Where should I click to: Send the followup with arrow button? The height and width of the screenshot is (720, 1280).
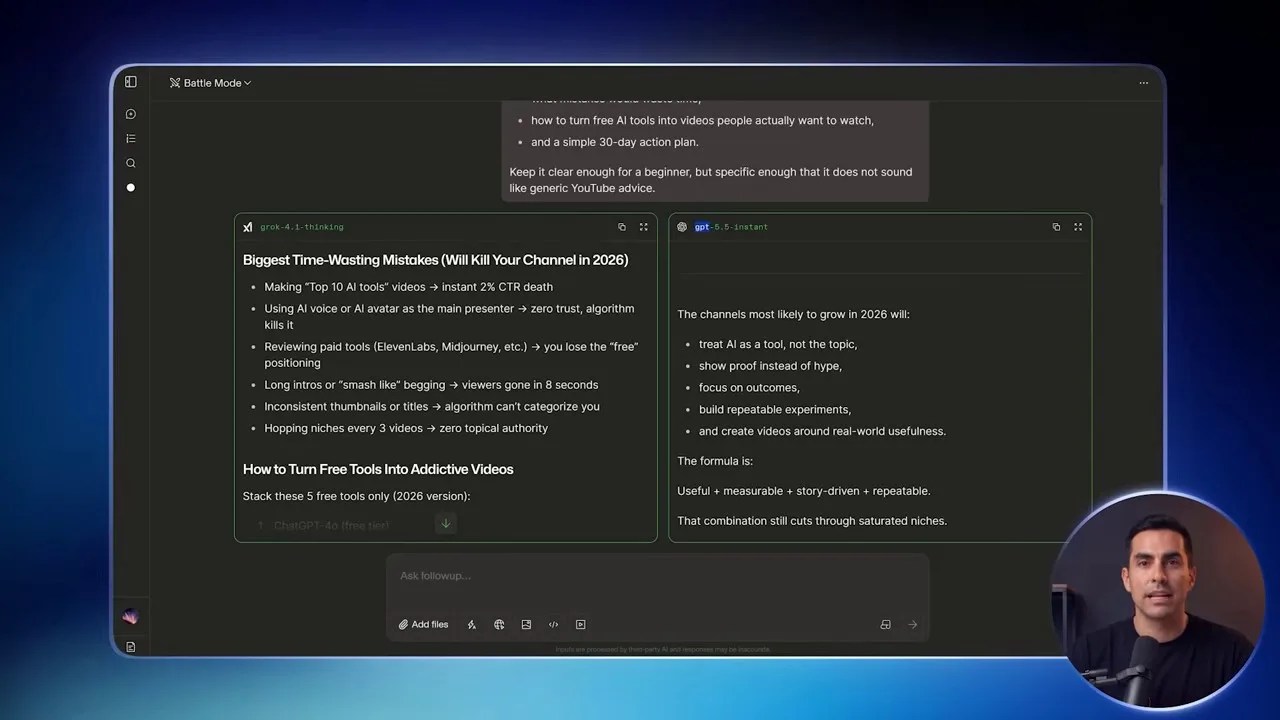click(912, 625)
